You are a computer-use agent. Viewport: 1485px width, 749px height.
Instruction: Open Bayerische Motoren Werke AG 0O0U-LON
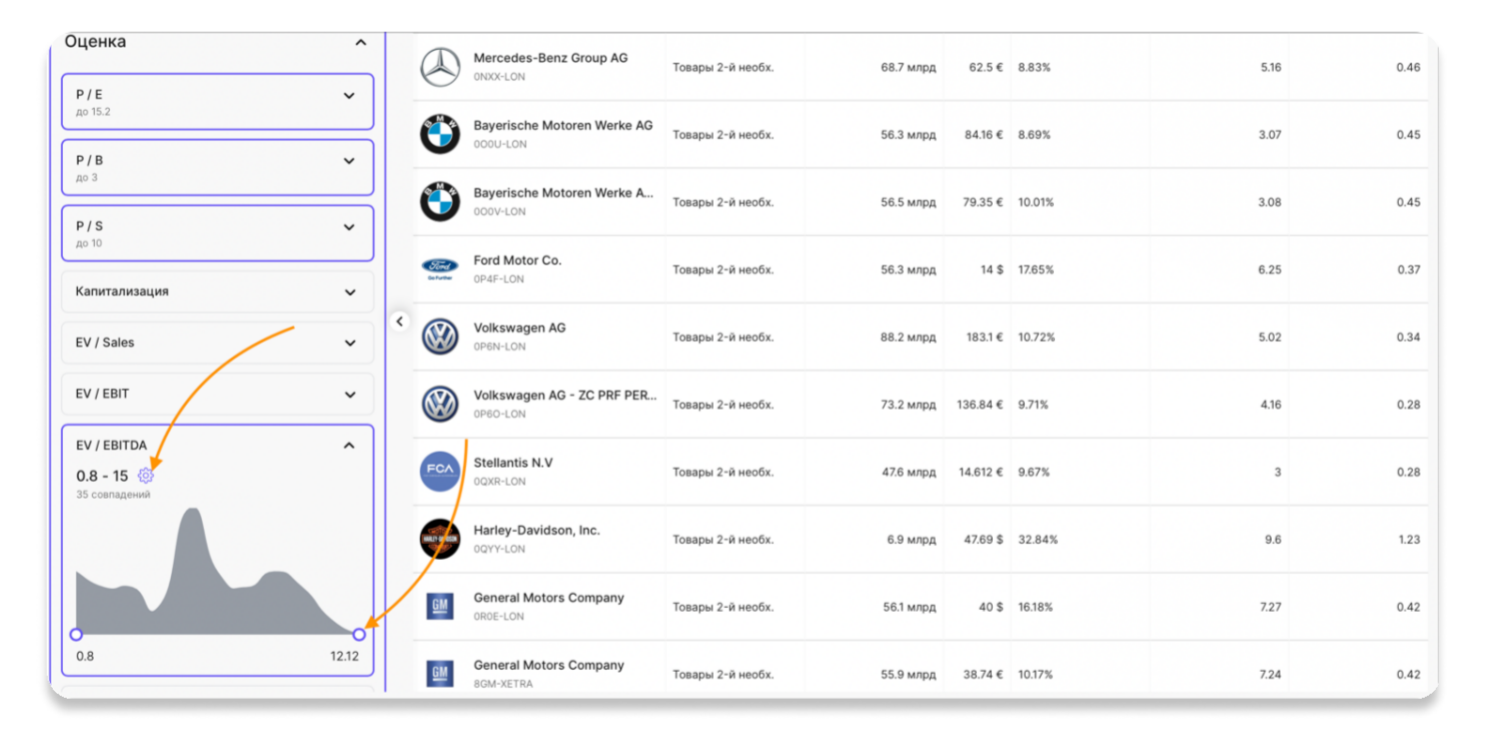563,125
